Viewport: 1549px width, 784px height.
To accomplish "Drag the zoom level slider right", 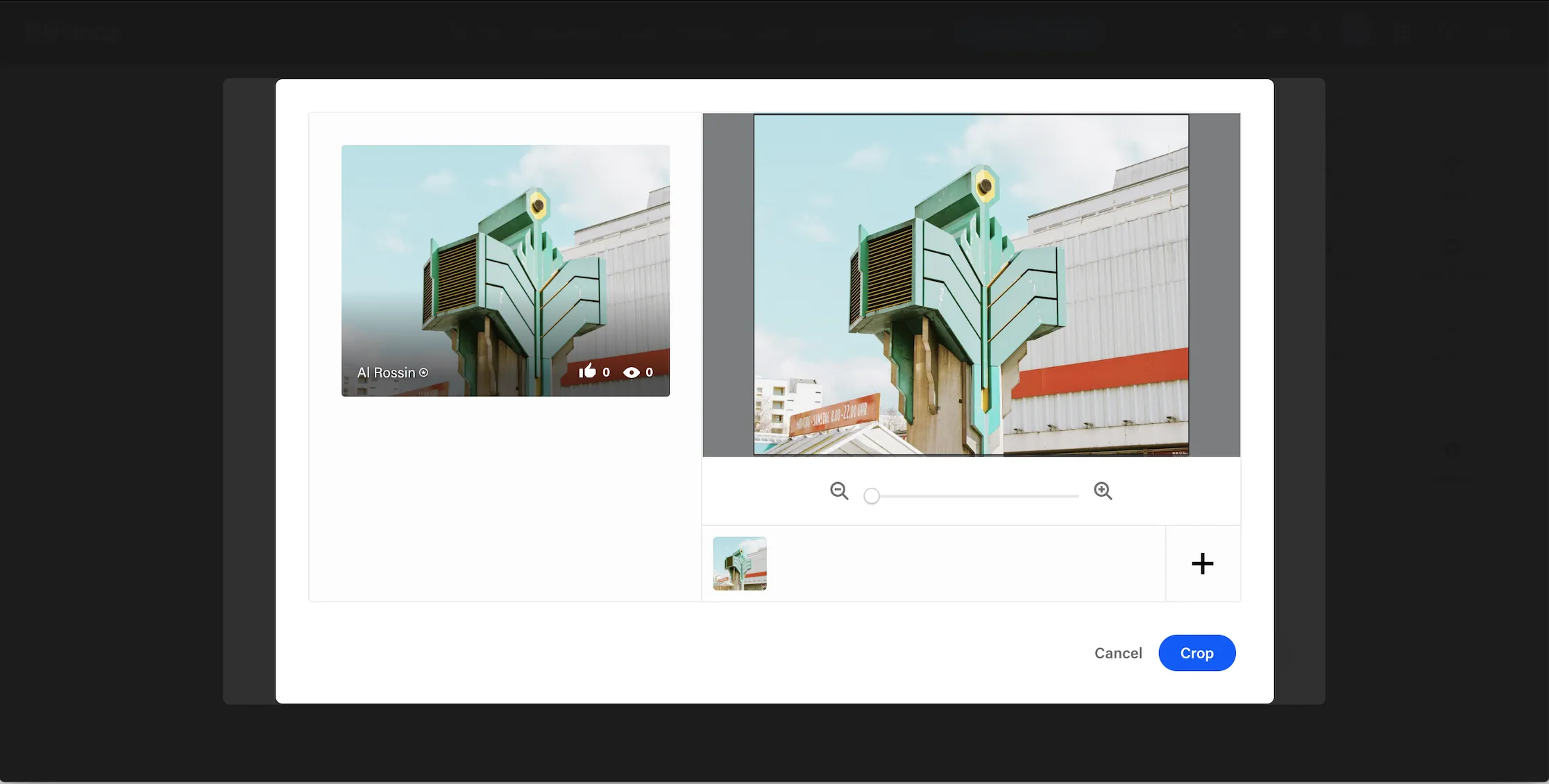I will tap(870, 495).
